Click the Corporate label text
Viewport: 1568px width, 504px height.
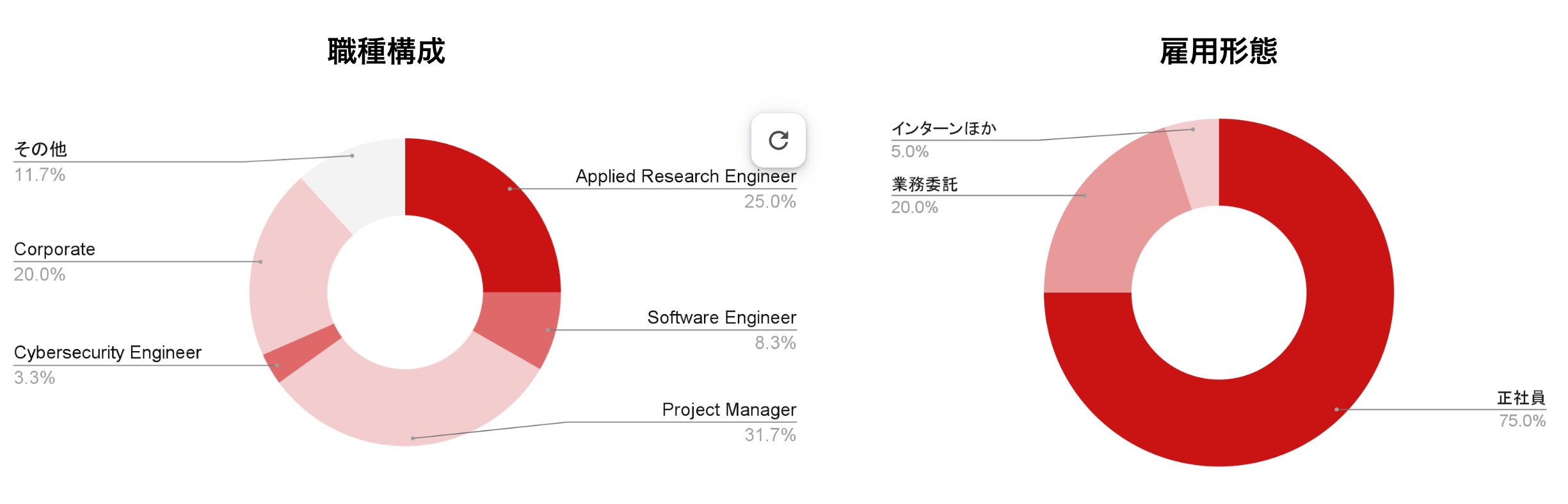pos(54,249)
